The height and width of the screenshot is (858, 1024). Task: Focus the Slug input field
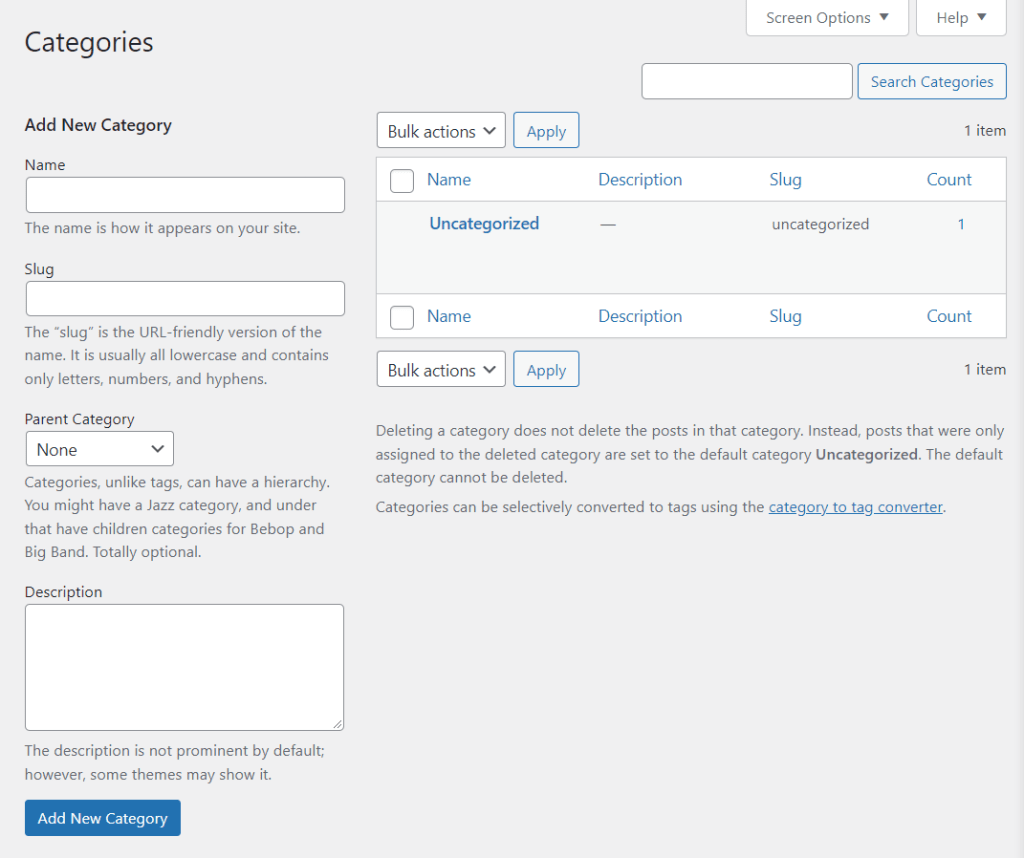tap(184, 298)
